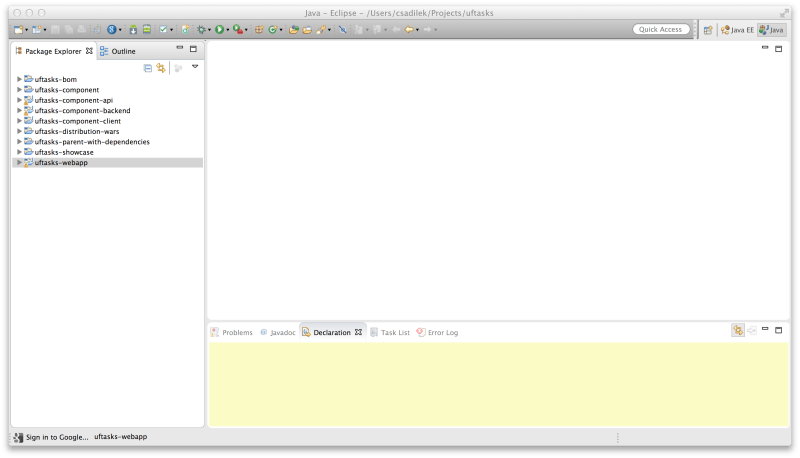Minimize the Package Explorer view
800x458 pixels.
pyautogui.click(x=180, y=48)
